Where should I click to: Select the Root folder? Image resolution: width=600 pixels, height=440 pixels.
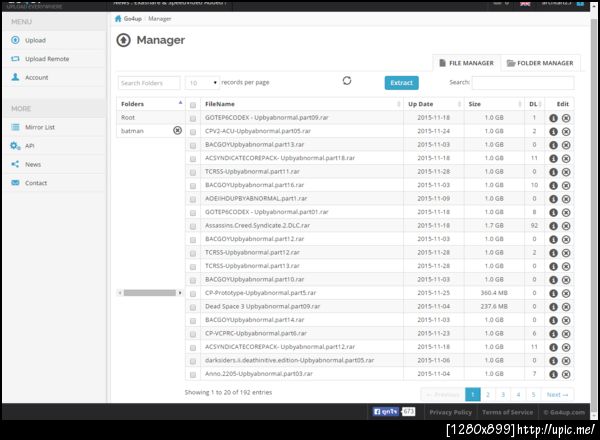pos(128,117)
